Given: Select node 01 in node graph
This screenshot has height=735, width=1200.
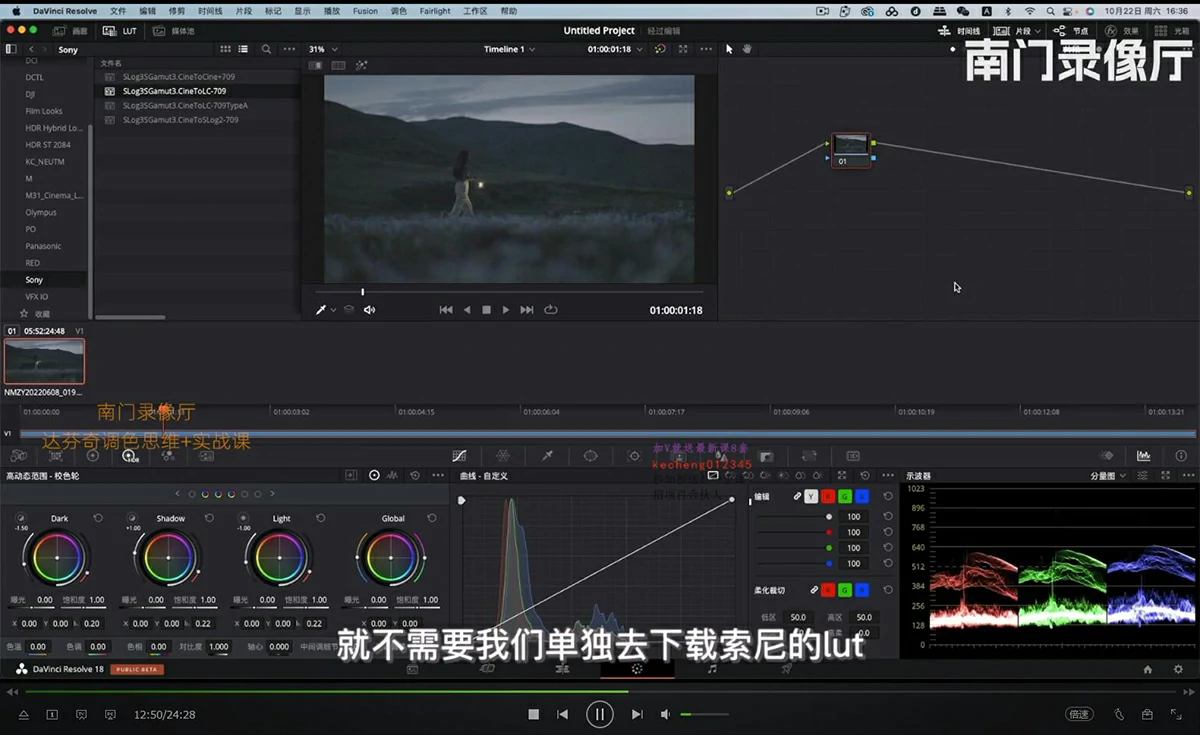Looking at the screenshot, I should [x=851, y=150].
